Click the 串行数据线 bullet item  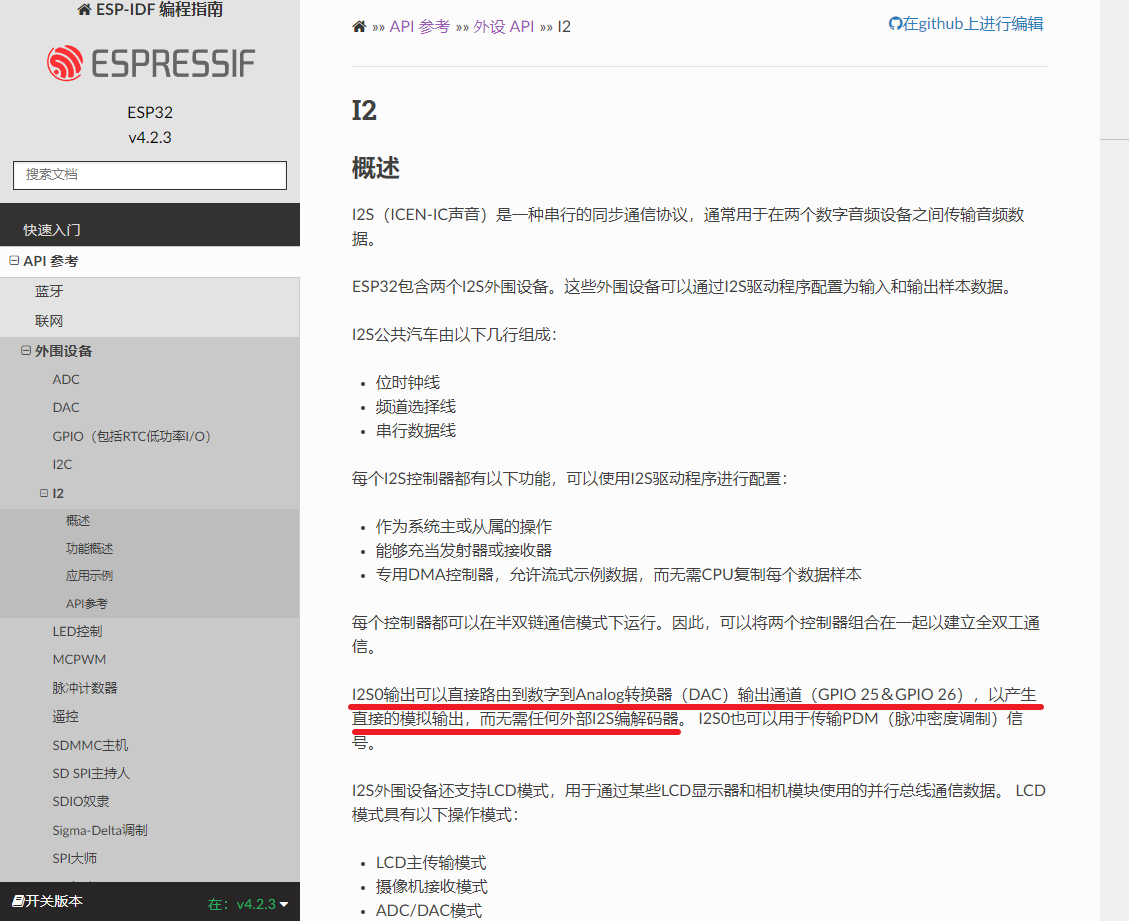coord(415,431)
